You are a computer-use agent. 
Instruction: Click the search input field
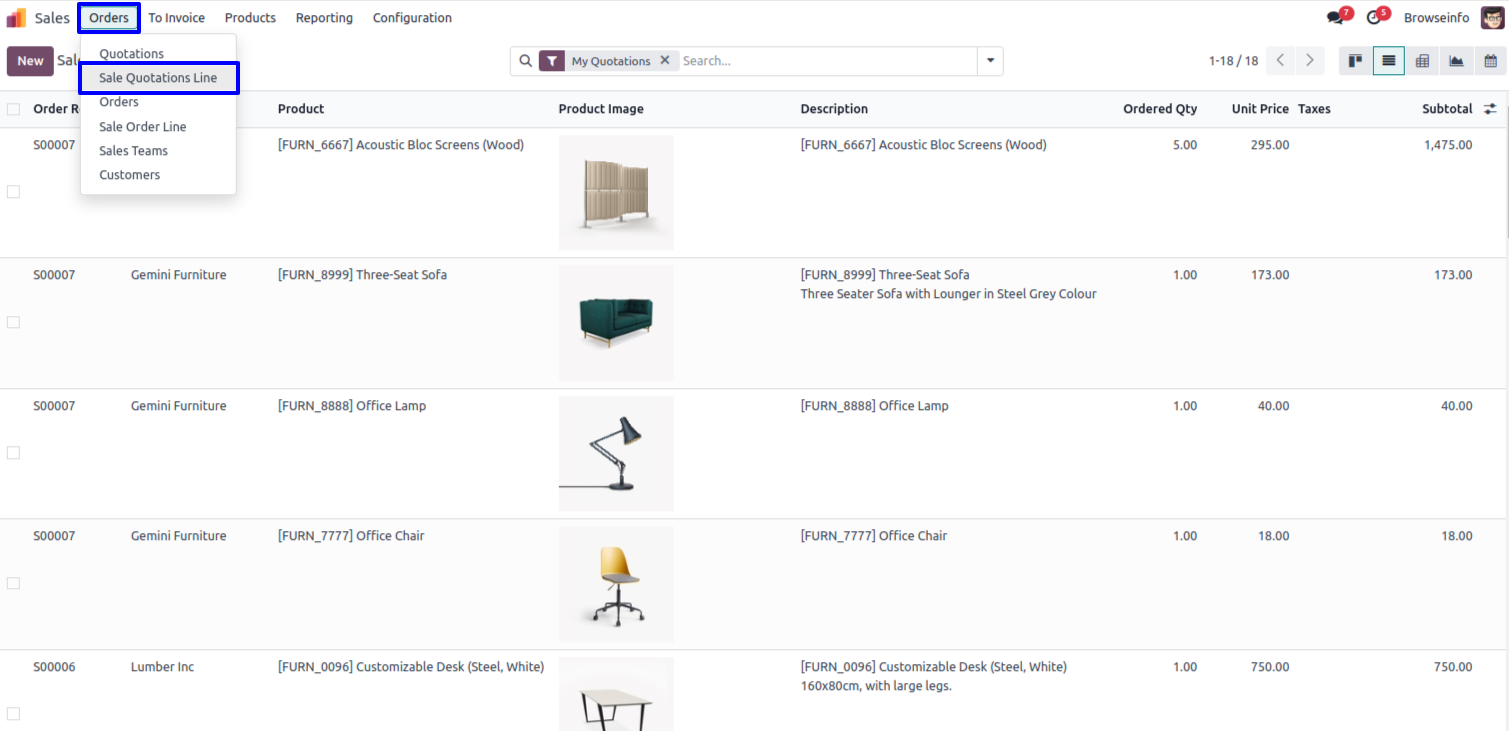click(826, 61)
